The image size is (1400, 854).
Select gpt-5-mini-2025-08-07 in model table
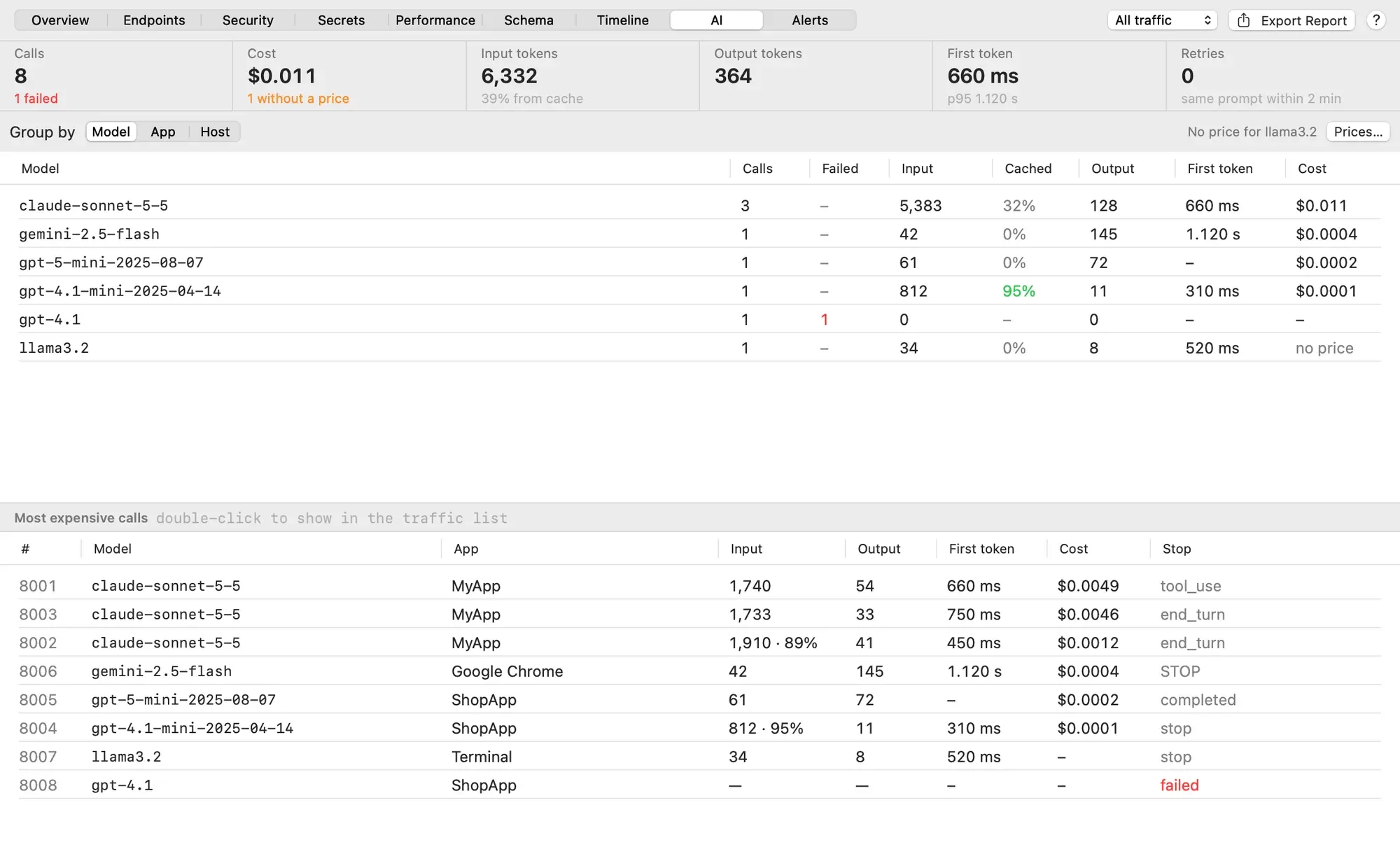[700, 262]
